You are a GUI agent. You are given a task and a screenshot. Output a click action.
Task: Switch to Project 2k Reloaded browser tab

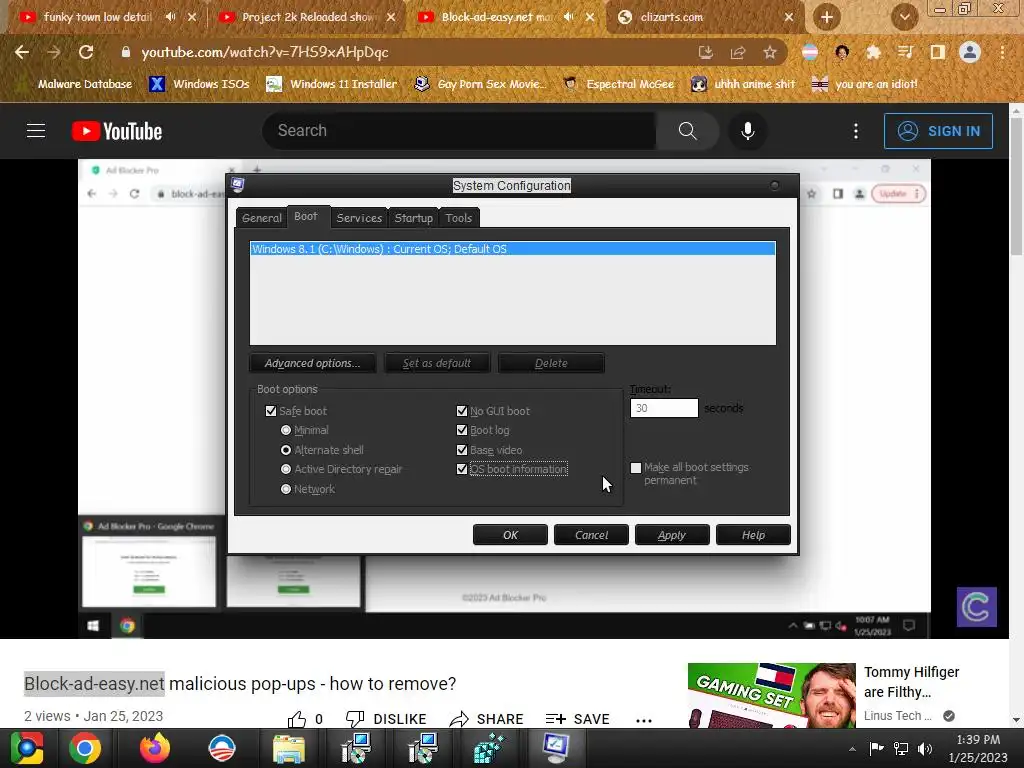[307, 17]
